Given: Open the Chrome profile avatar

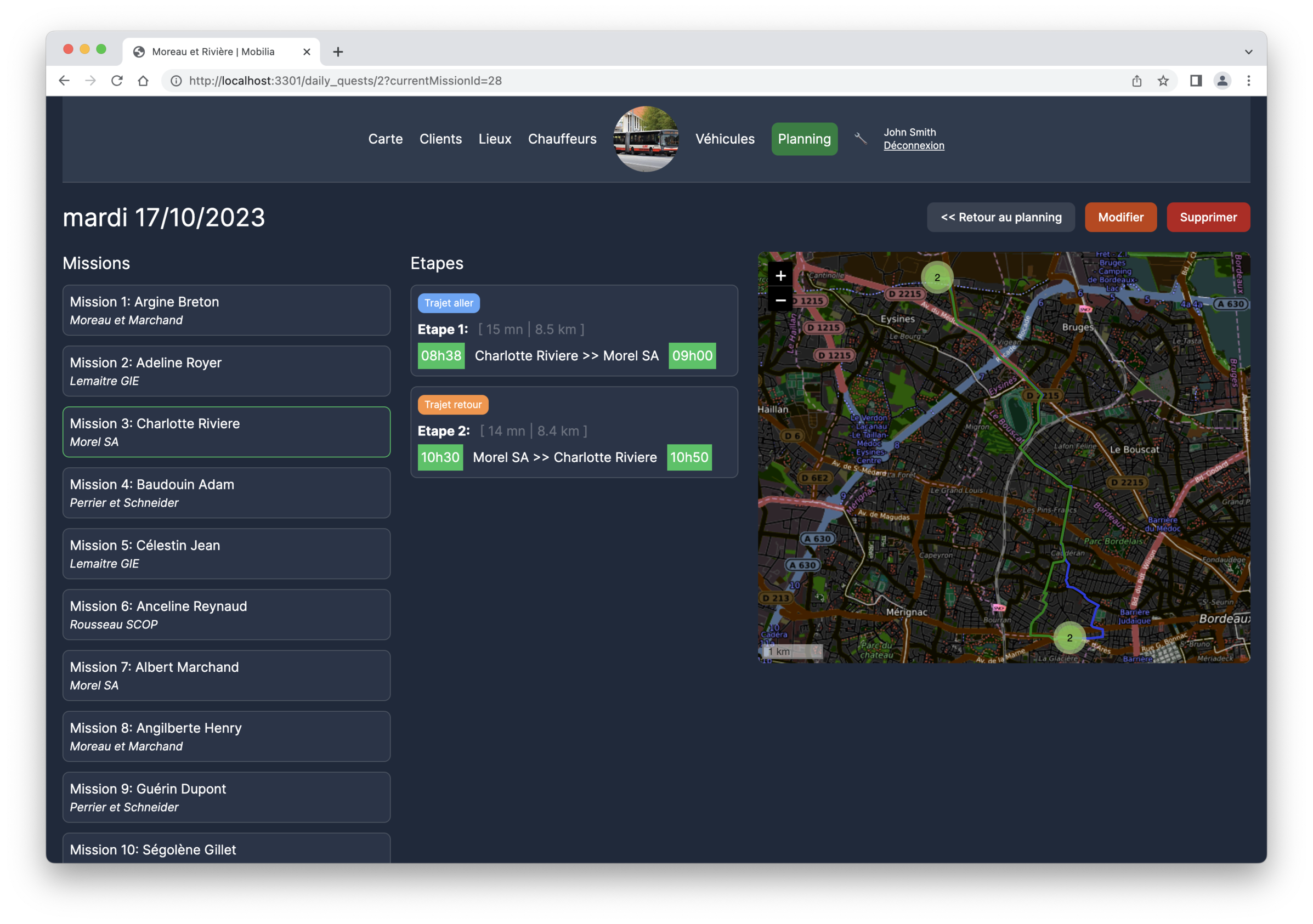Looking at the screenshot, I should [x=1222, y=81].
